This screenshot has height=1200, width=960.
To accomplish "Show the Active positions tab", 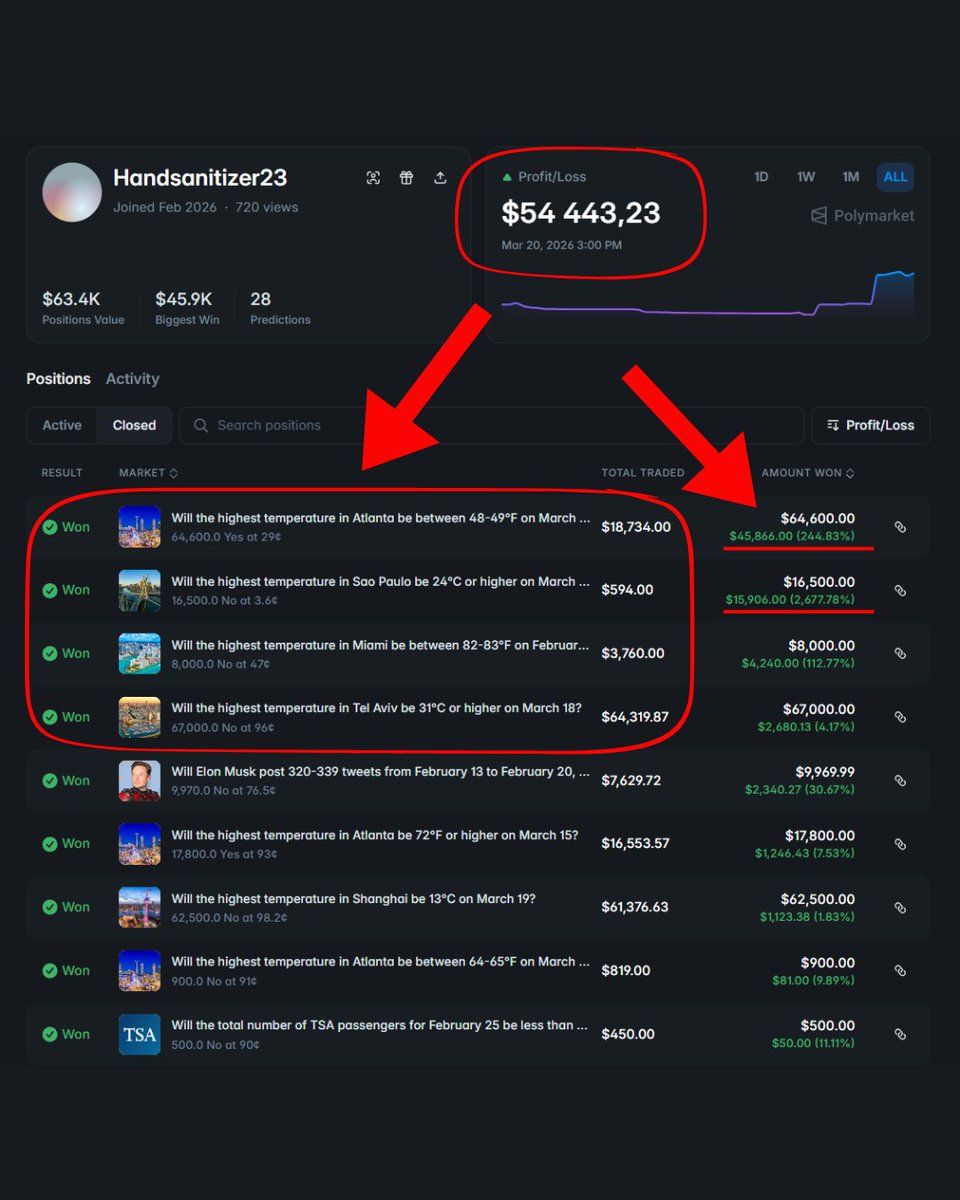I will (62, 425).
